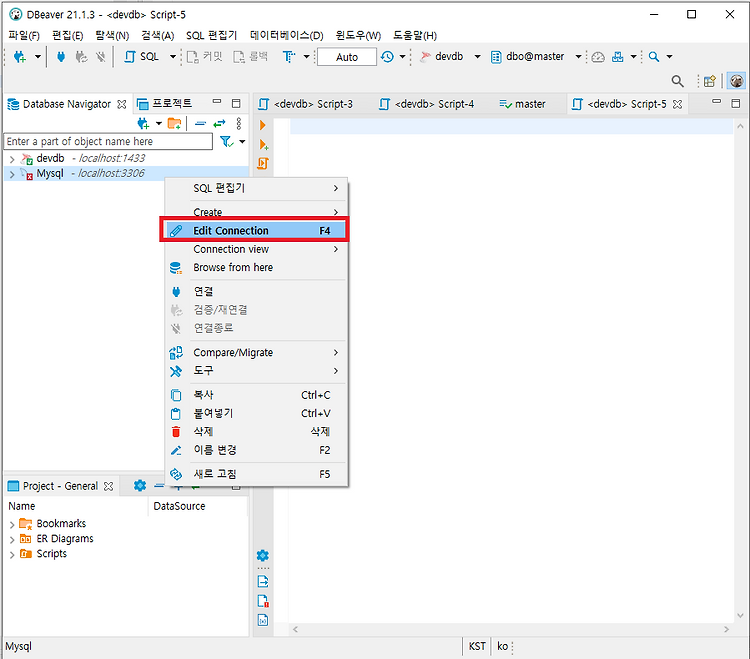750x659 pixels.
Task: Open SQL 편집기 submenu in context menu
Action: [x=256, y=188]
